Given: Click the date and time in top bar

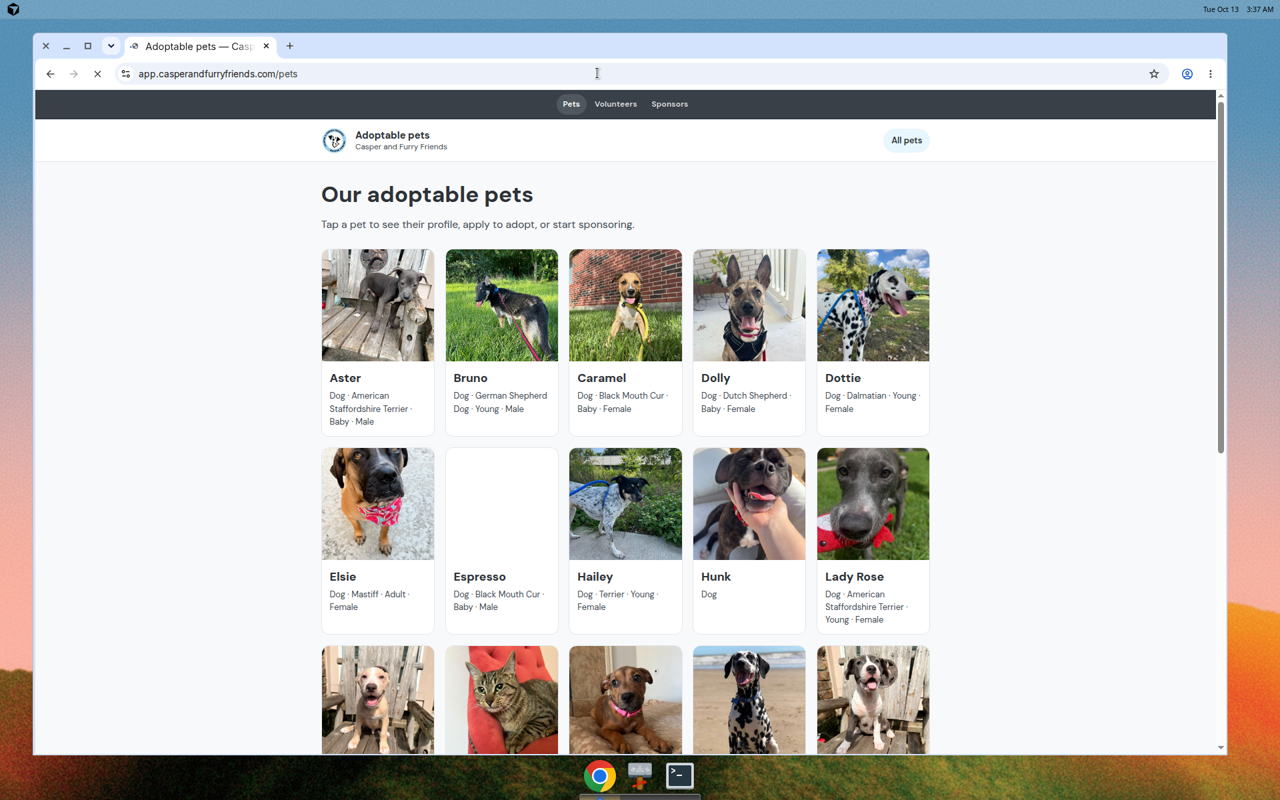Looking at the screenshot, I should tap(1238, 9).
